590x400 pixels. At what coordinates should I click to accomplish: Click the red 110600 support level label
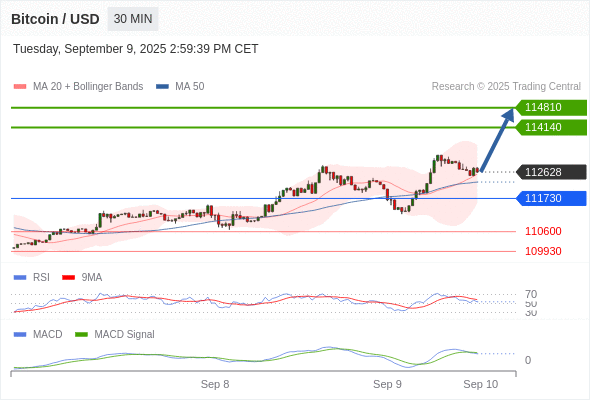pyautogui.click(x=543, y=231)
